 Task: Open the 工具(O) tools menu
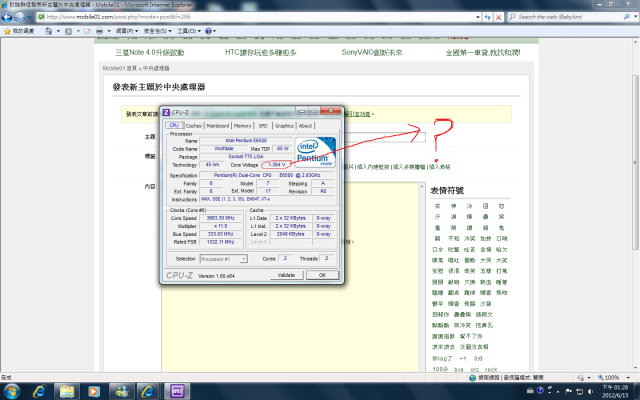189,31
